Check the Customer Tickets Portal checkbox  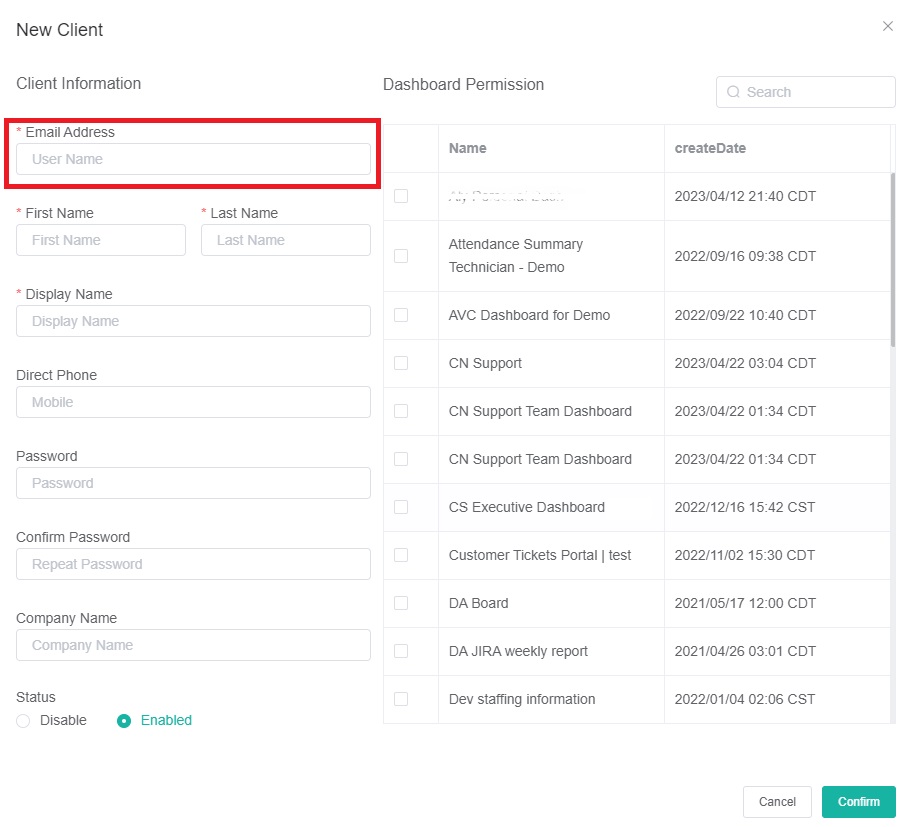pos(401,555)
